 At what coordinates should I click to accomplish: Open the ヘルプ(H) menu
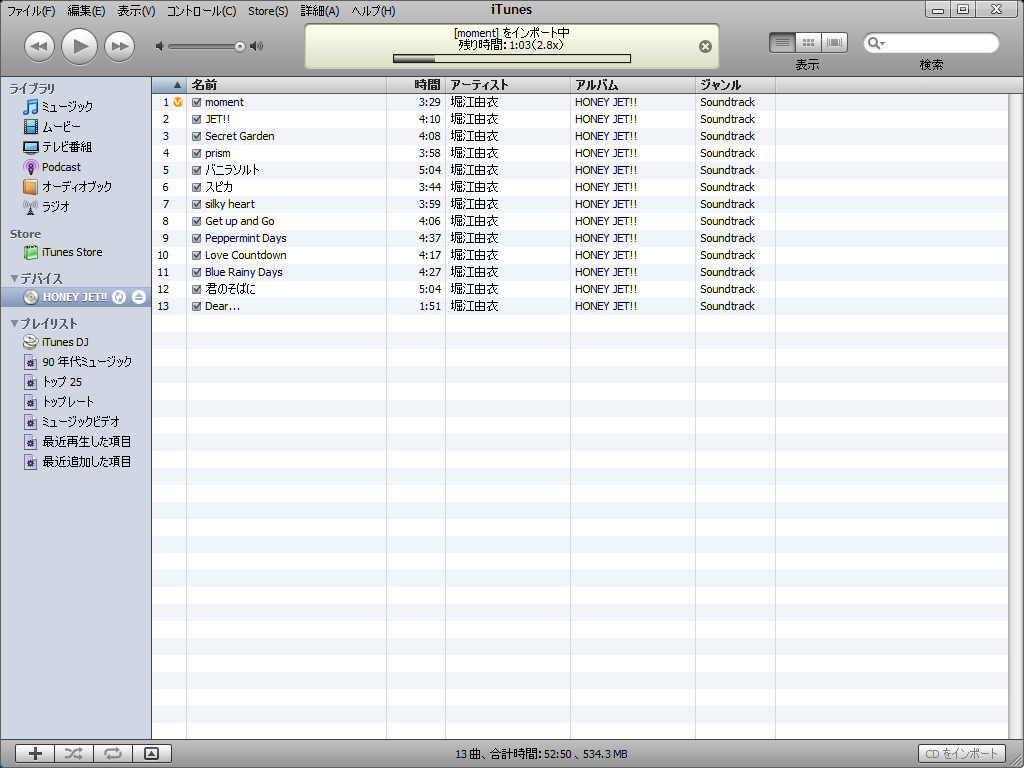[x=373, y=11]
